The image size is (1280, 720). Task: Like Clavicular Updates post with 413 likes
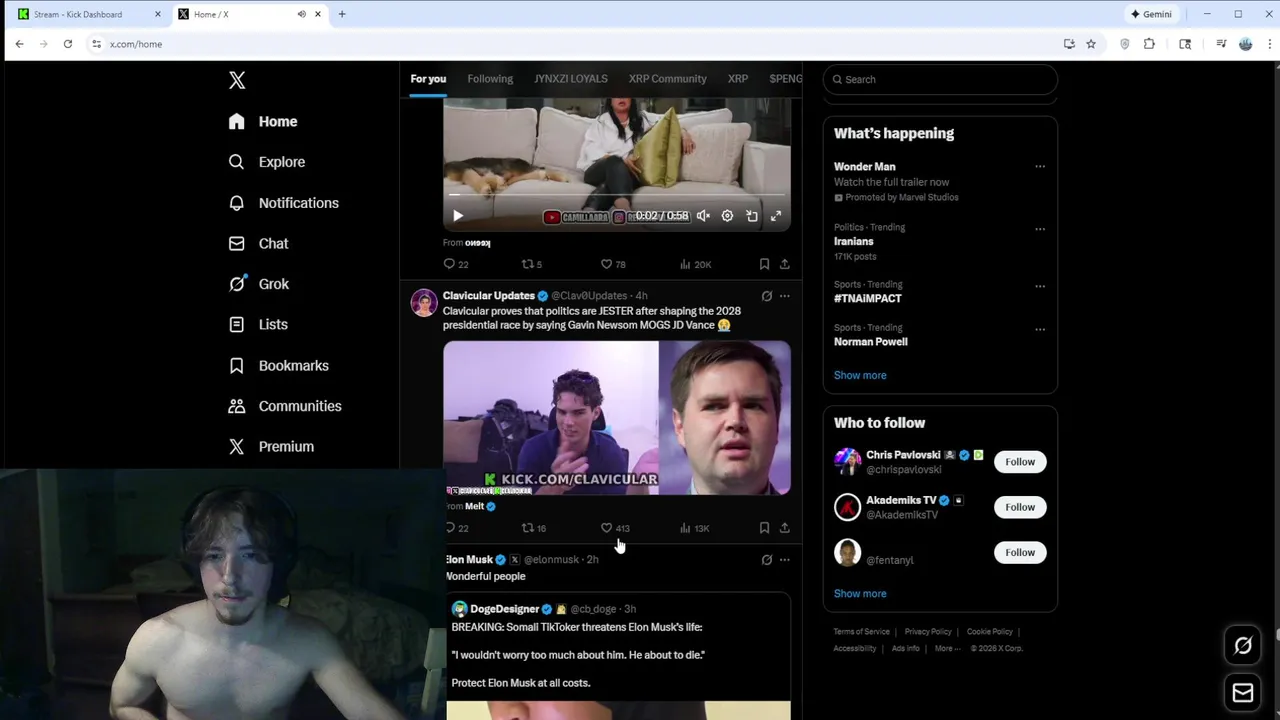615,528
